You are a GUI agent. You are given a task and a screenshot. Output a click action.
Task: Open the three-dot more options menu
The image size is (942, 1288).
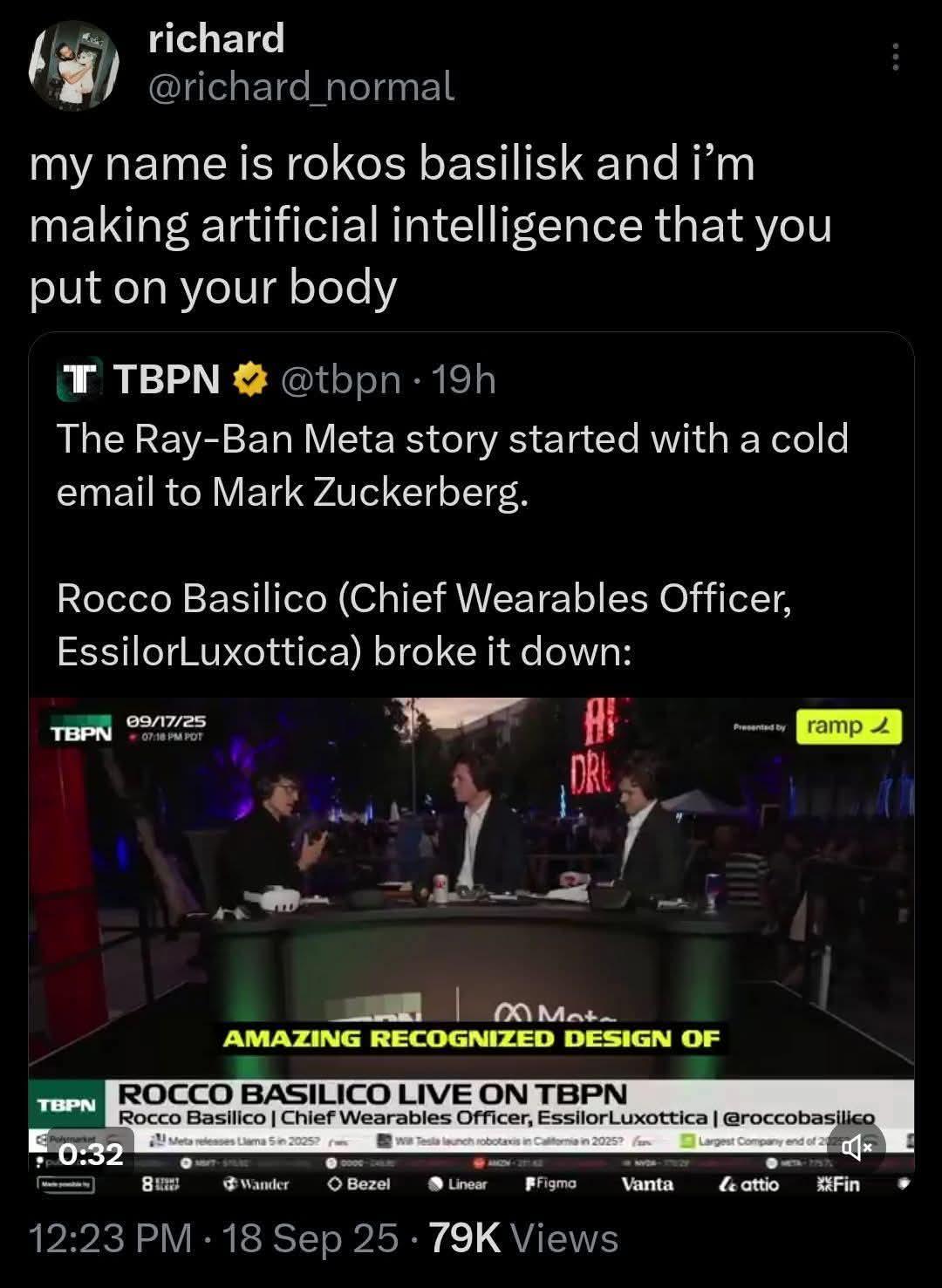(x=894, y=57)
